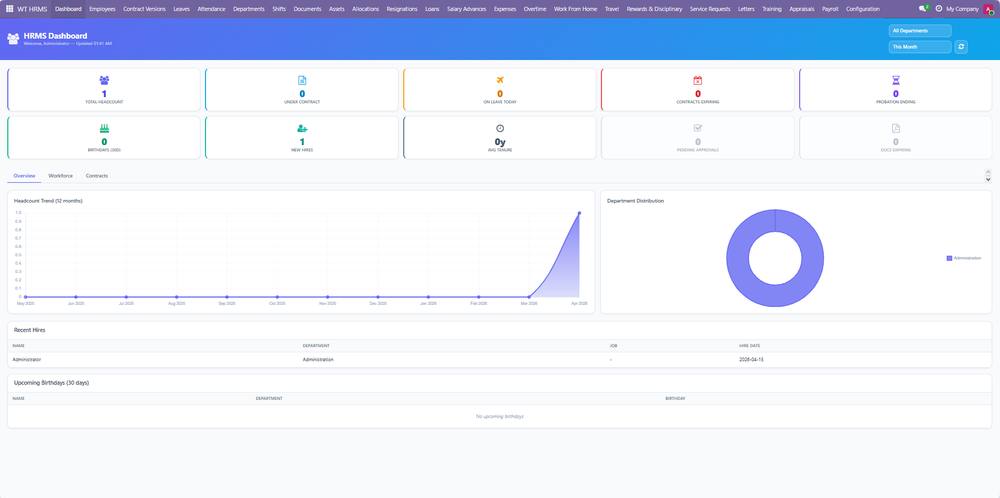The width and height of the screenshot is (1000, 498).
Task: Open the Travel menu
Action: tap(612, 9)
